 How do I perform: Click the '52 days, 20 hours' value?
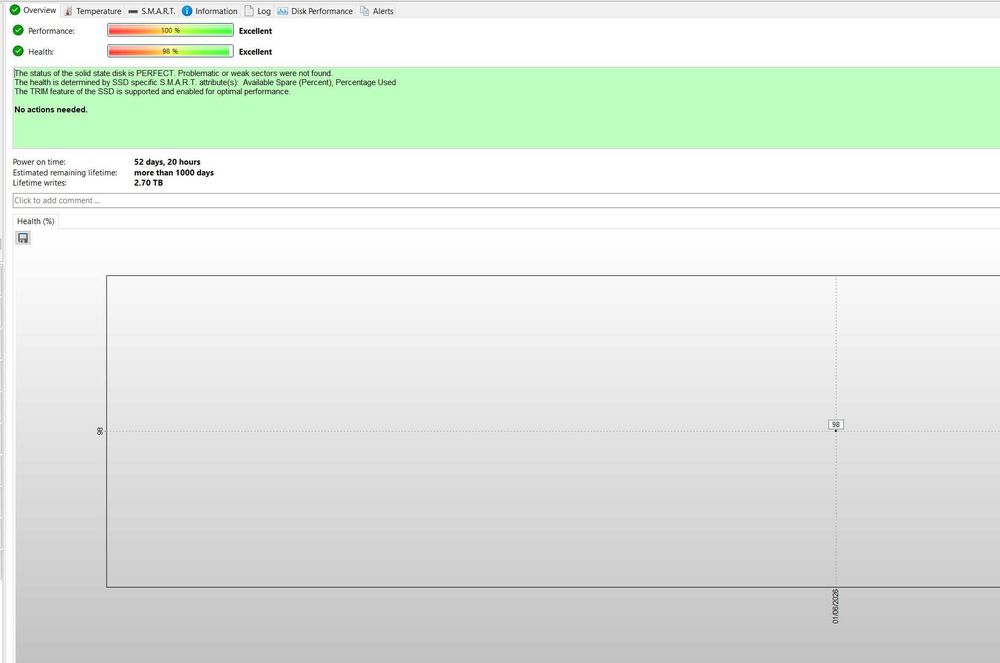(x=167, y=162)
